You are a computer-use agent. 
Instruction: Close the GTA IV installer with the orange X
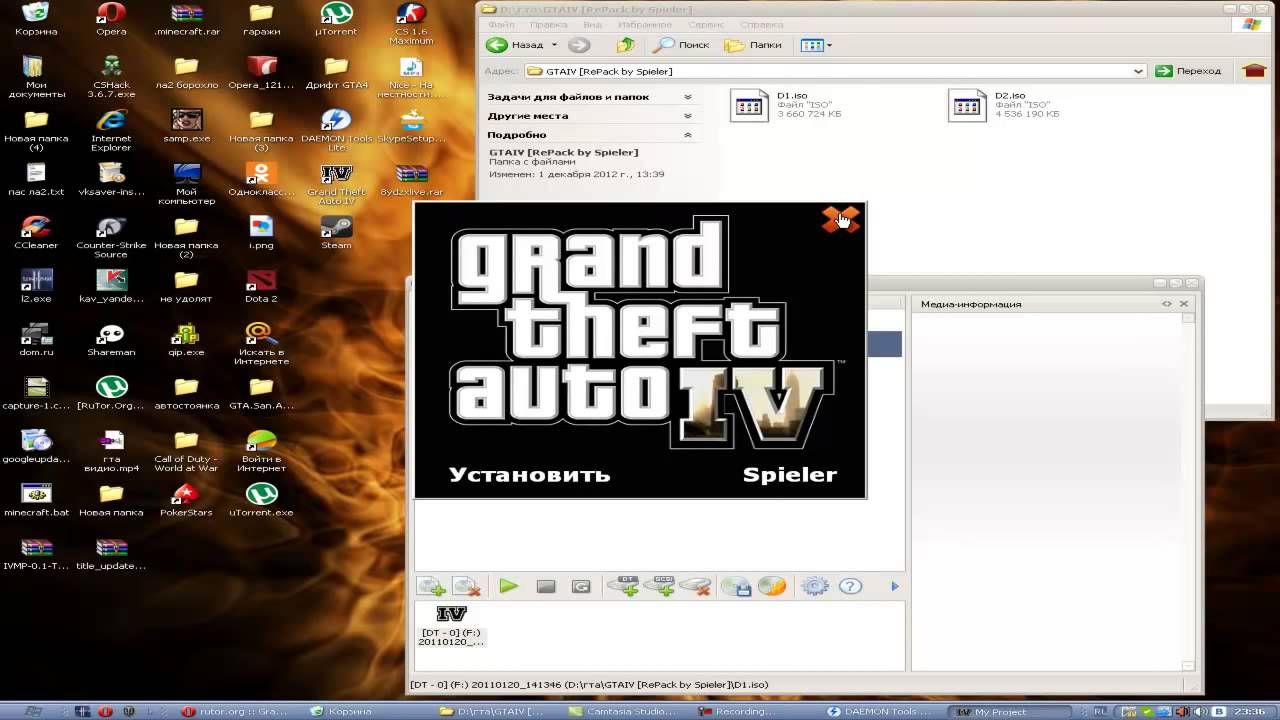840,220
